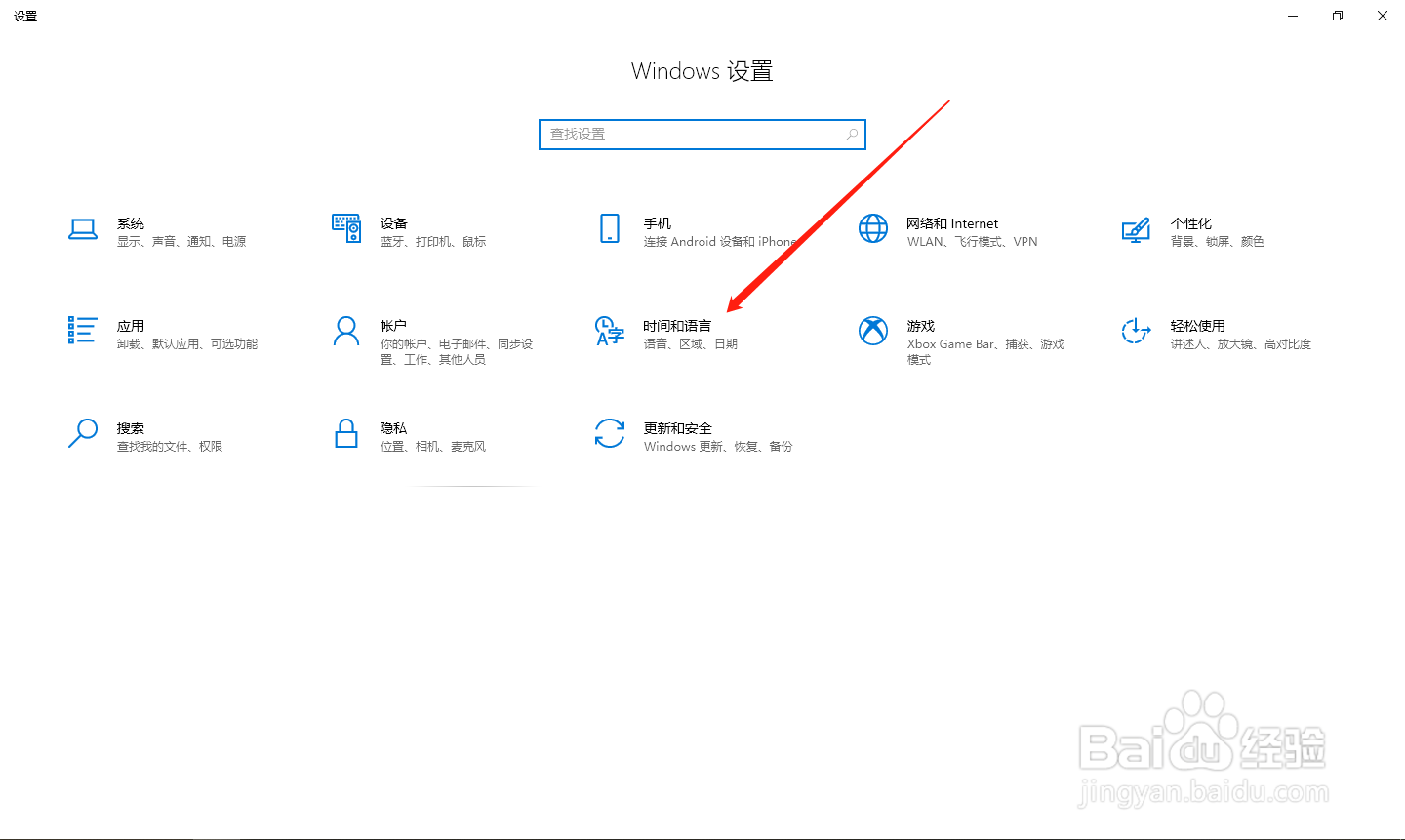Click the text WLAN、飞行模式、VPN

(973, 242)
